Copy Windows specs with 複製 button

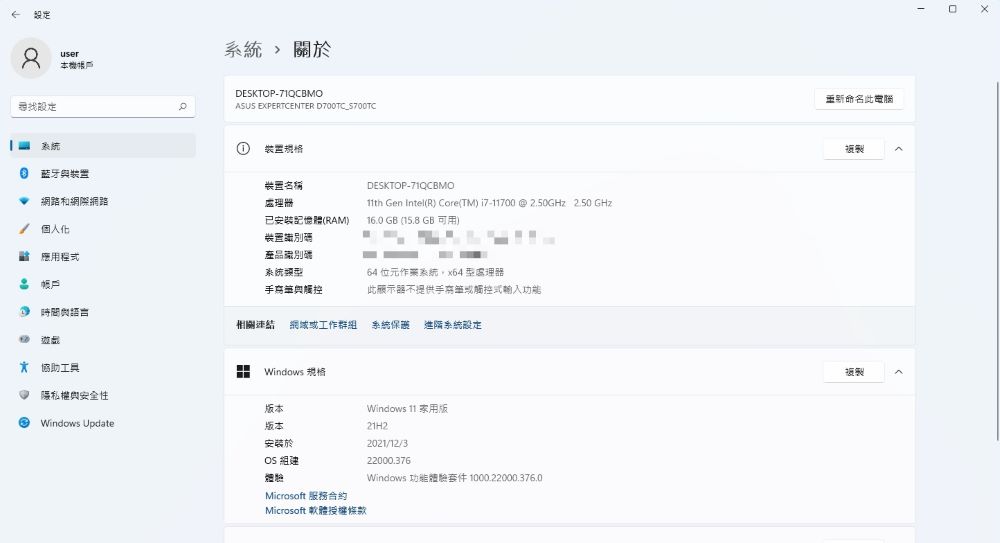[x=854, y=372]
